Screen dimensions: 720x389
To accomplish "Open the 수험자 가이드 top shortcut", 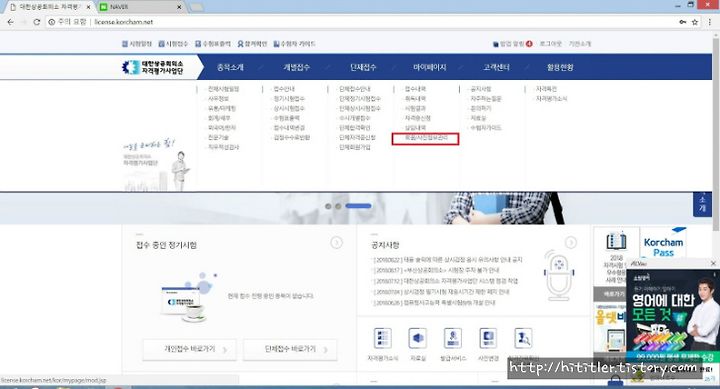I will click(294, 44).
